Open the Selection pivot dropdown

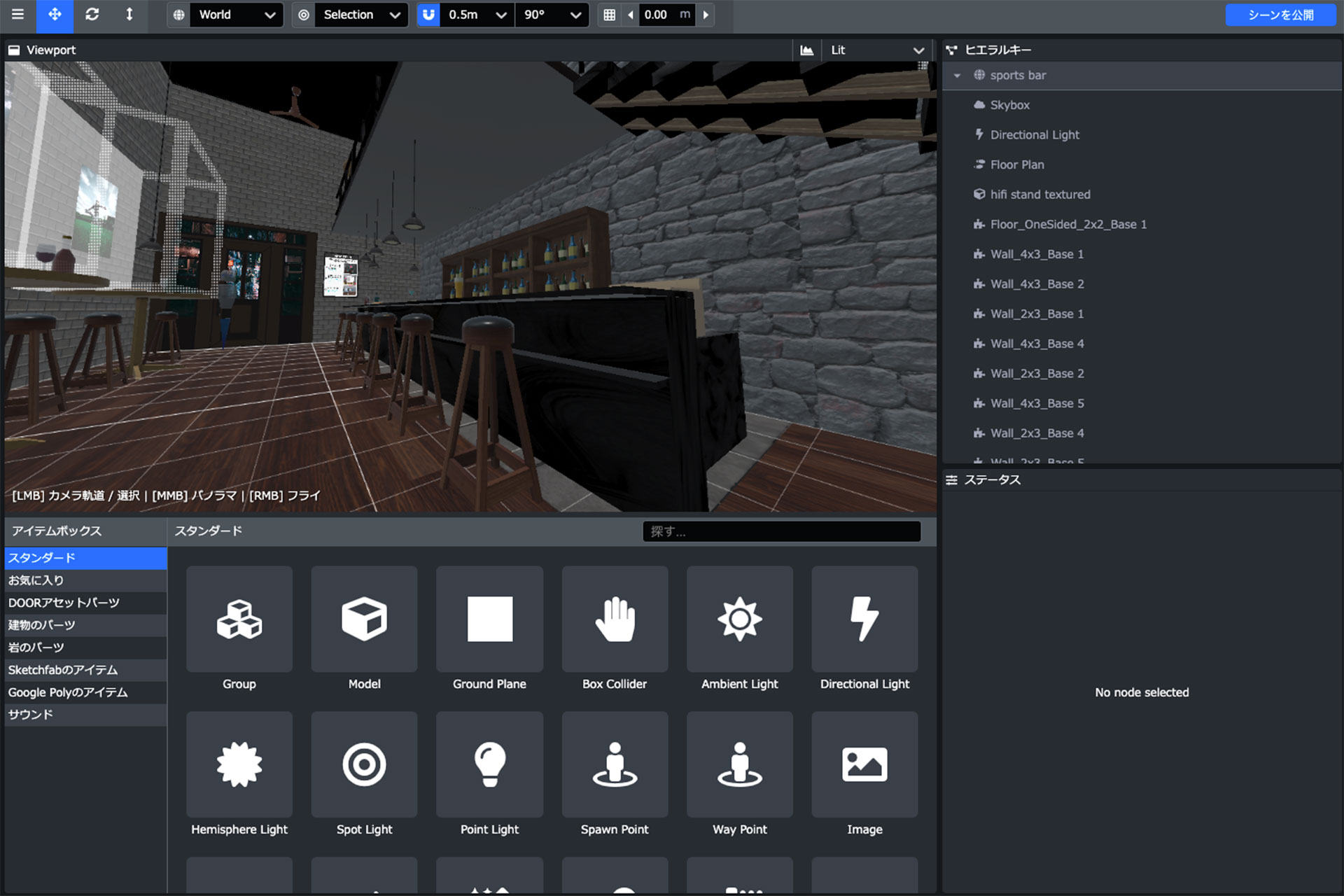point(361,15)
